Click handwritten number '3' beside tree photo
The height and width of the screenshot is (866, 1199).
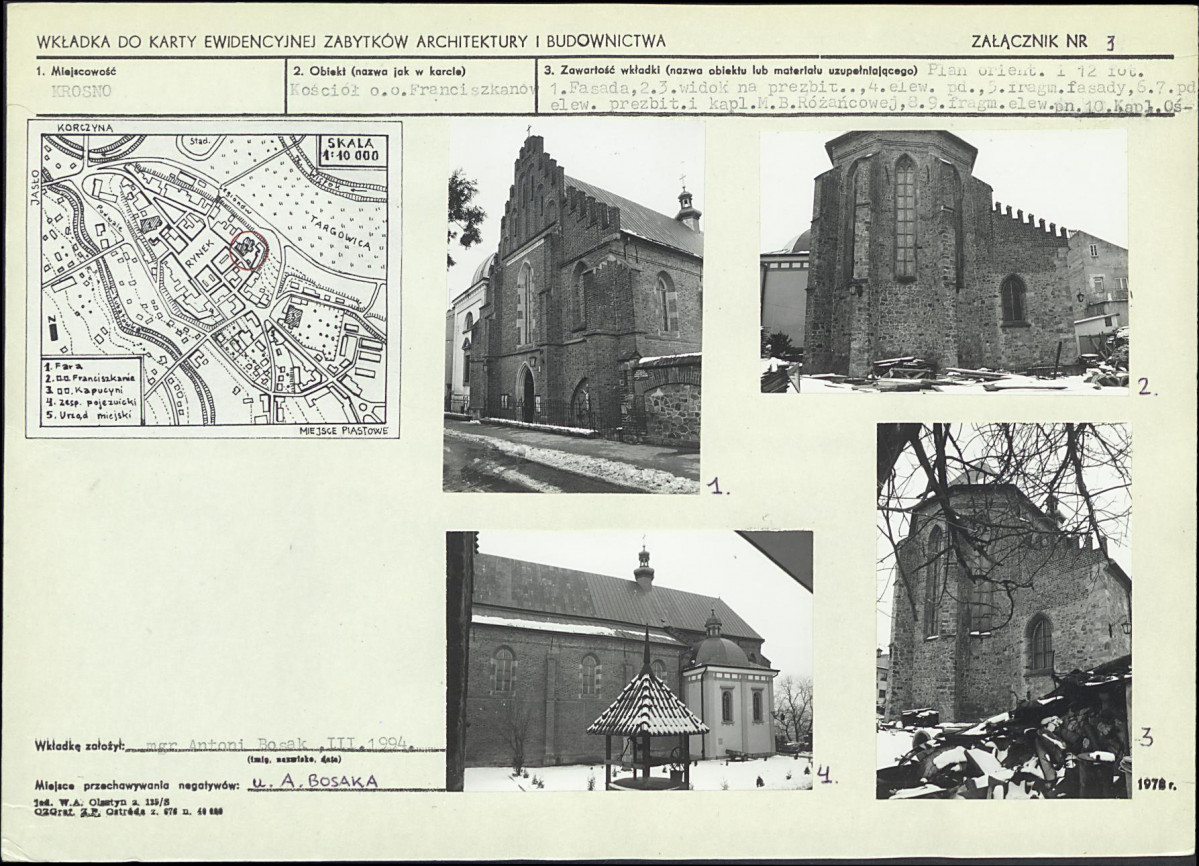(x=1145, y=737)
